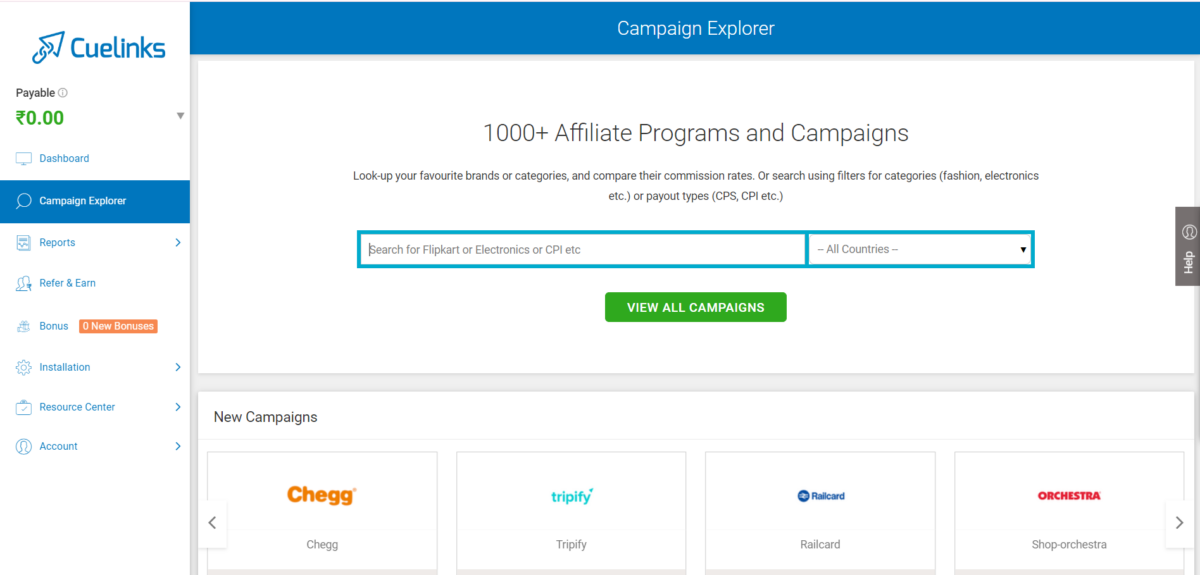
Task: Click the Tripify name label
Action: tap(571, 545)
